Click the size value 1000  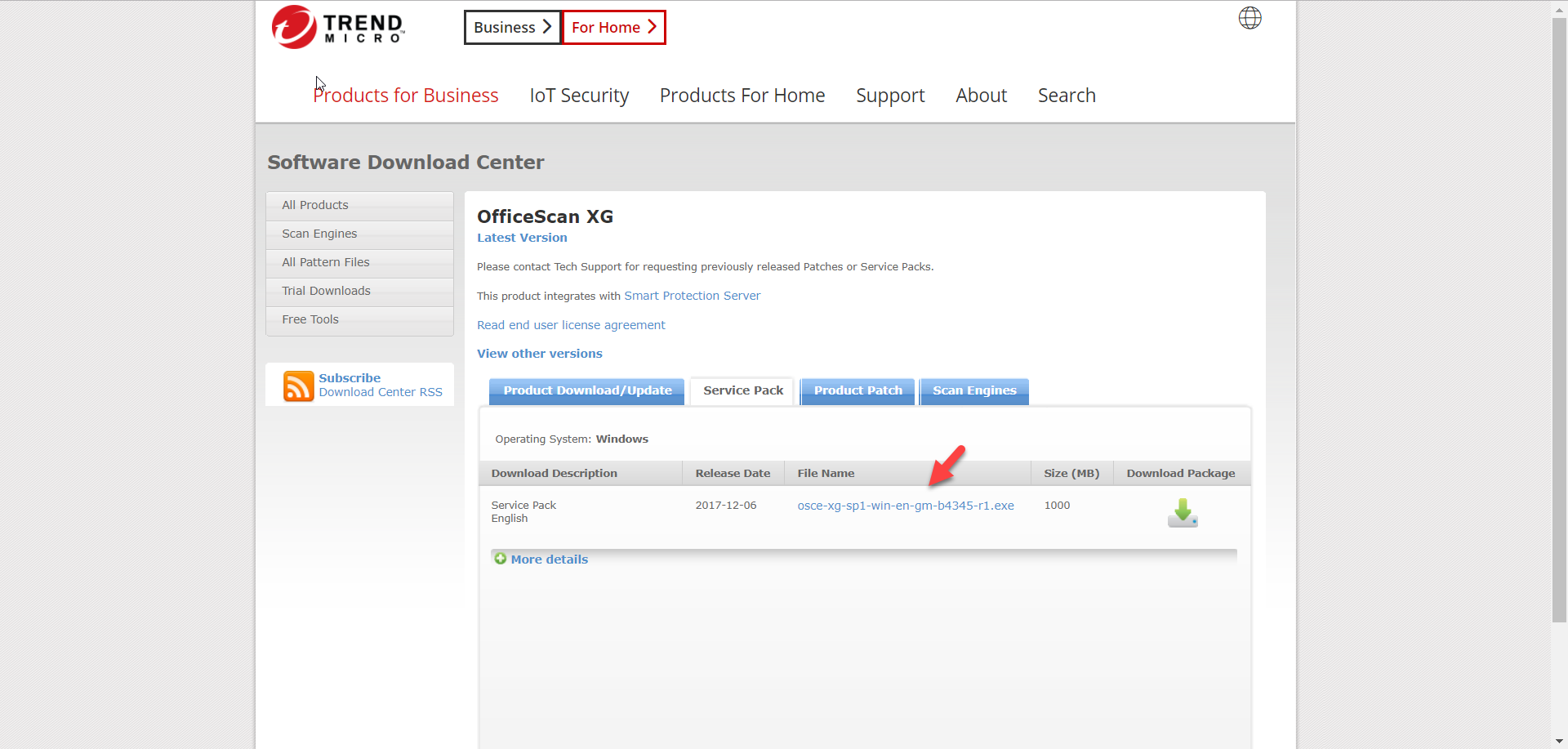coord(1057,506)
